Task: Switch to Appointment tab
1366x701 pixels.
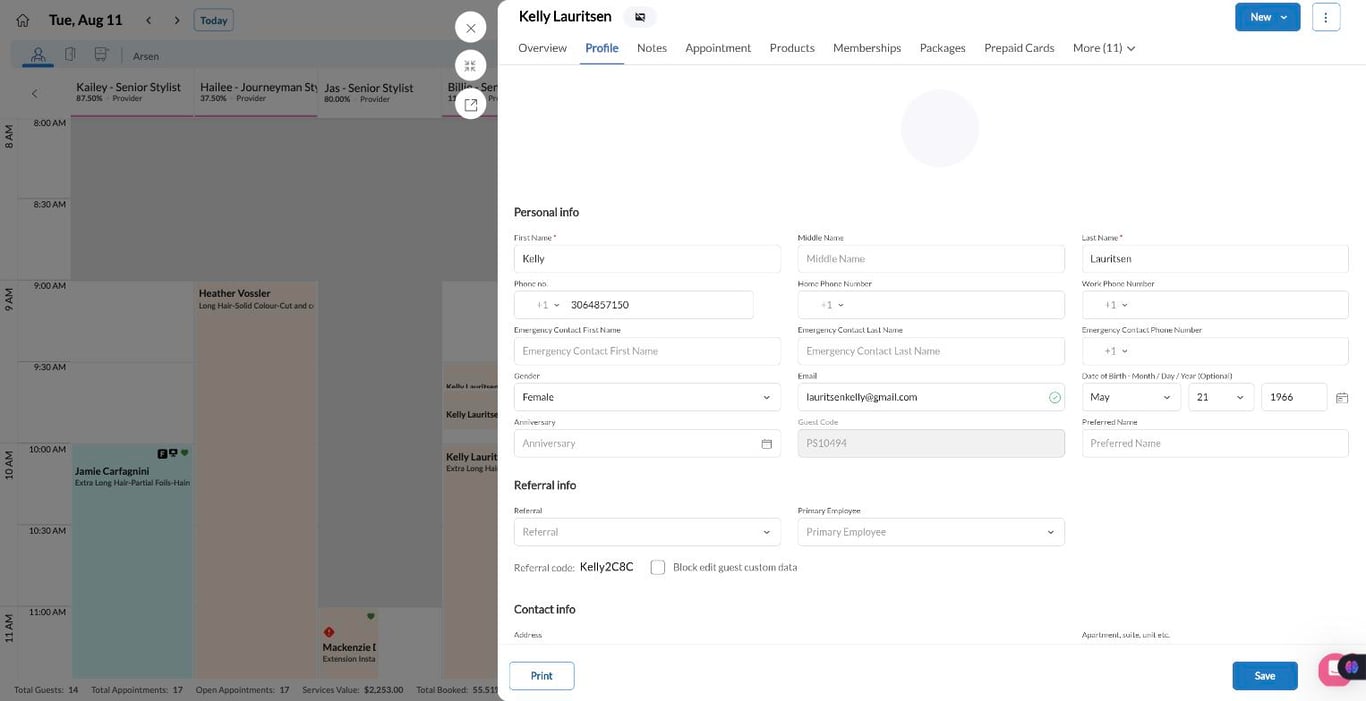Action: pos(718,48)
